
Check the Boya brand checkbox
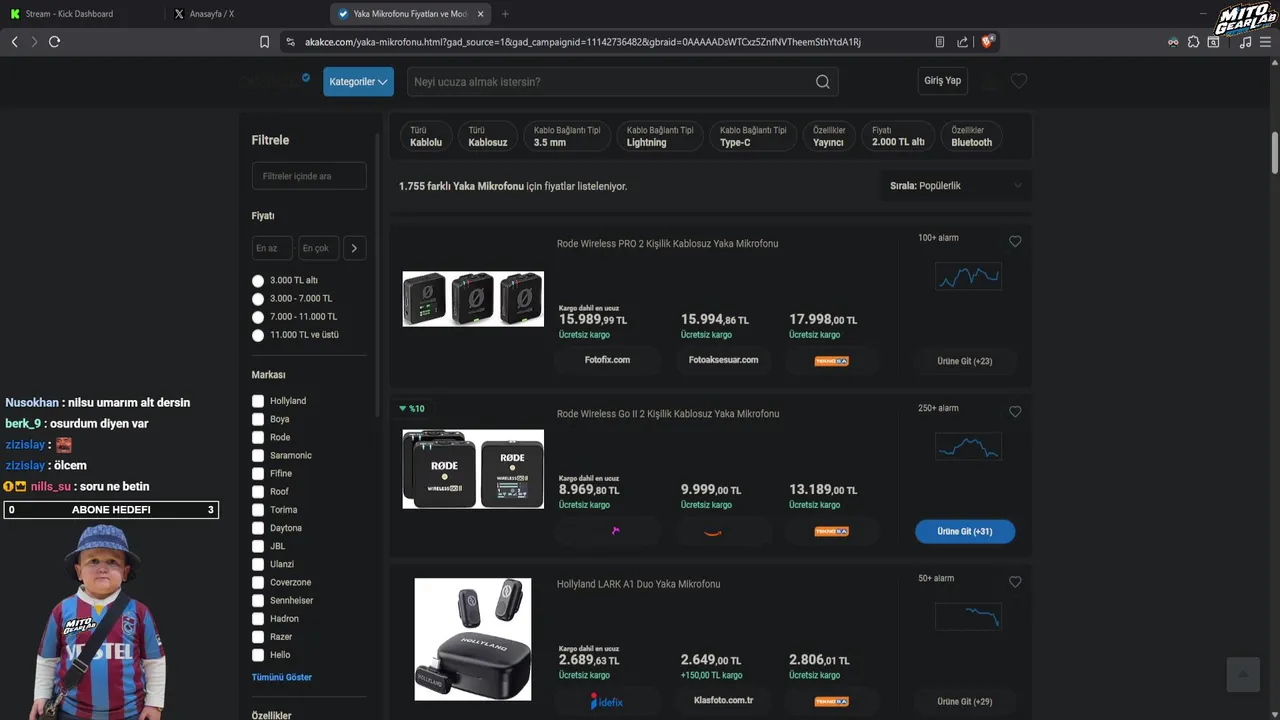pyautogui.click(x=258, y=419)
